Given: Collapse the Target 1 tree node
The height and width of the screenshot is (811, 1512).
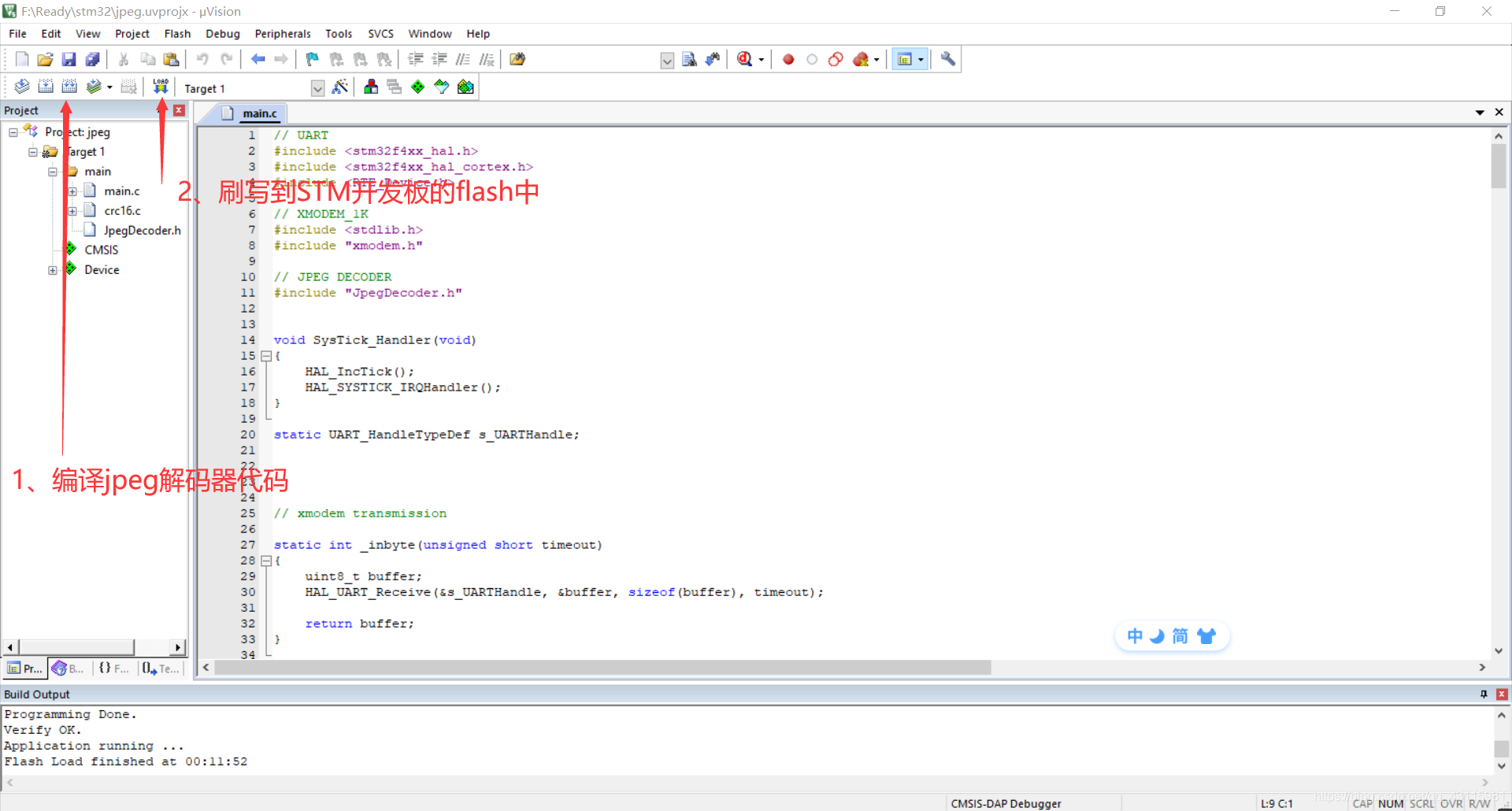Looking at the screenshot, I should click(33, 152).
